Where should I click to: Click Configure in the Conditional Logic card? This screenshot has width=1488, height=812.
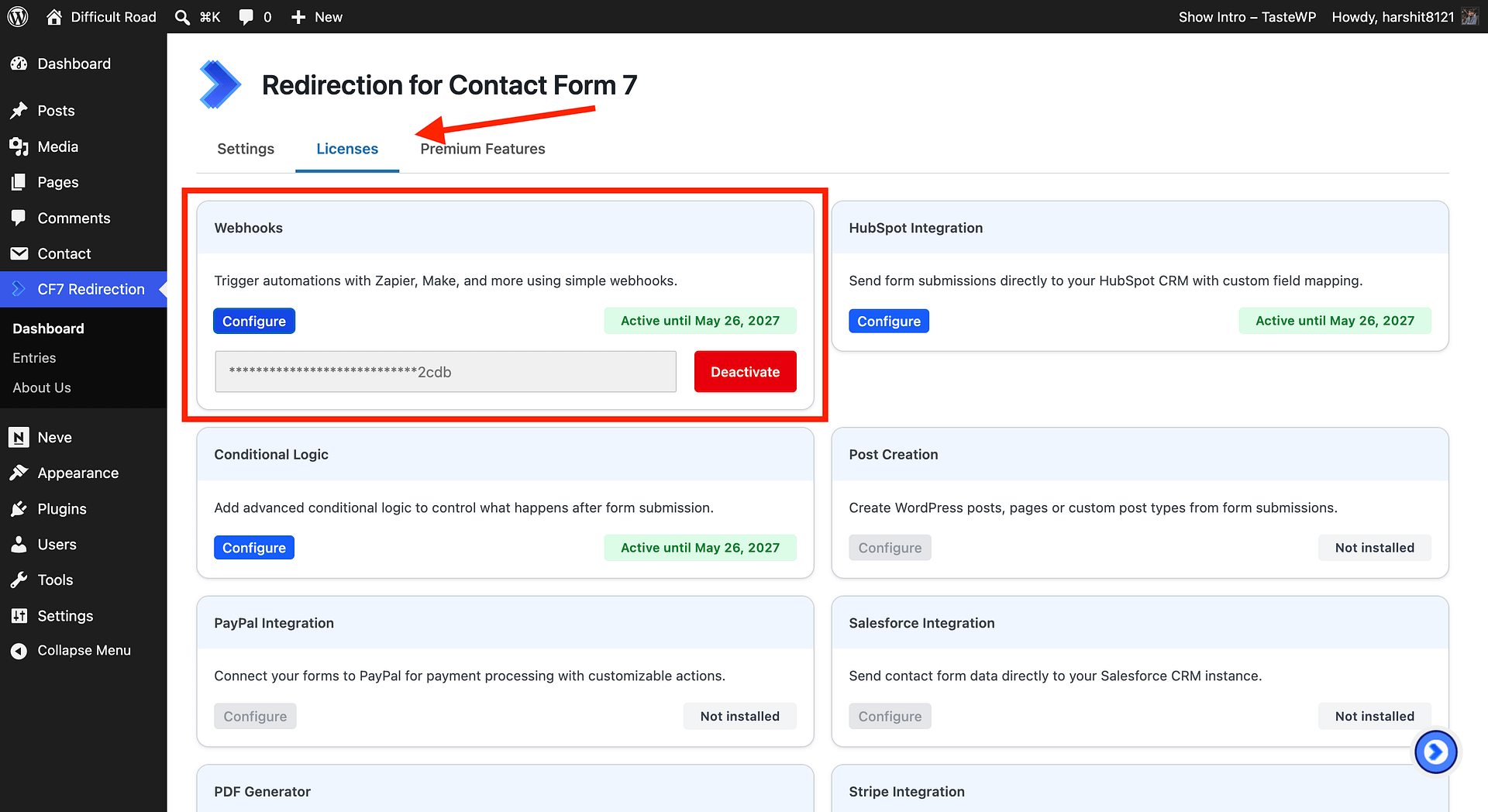pos(254,548)
